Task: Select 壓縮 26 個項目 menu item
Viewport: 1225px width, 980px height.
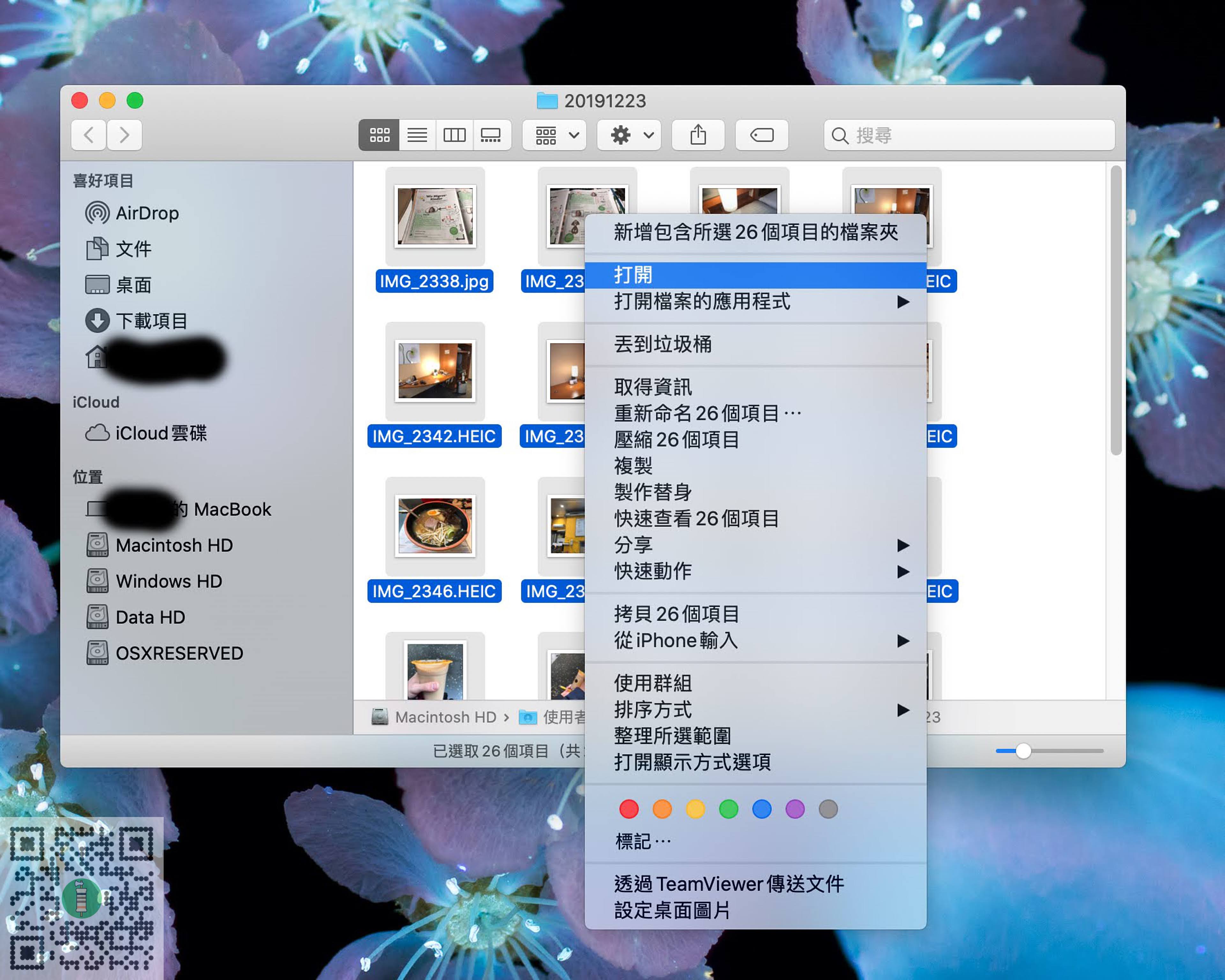Action: click(676, 439)
